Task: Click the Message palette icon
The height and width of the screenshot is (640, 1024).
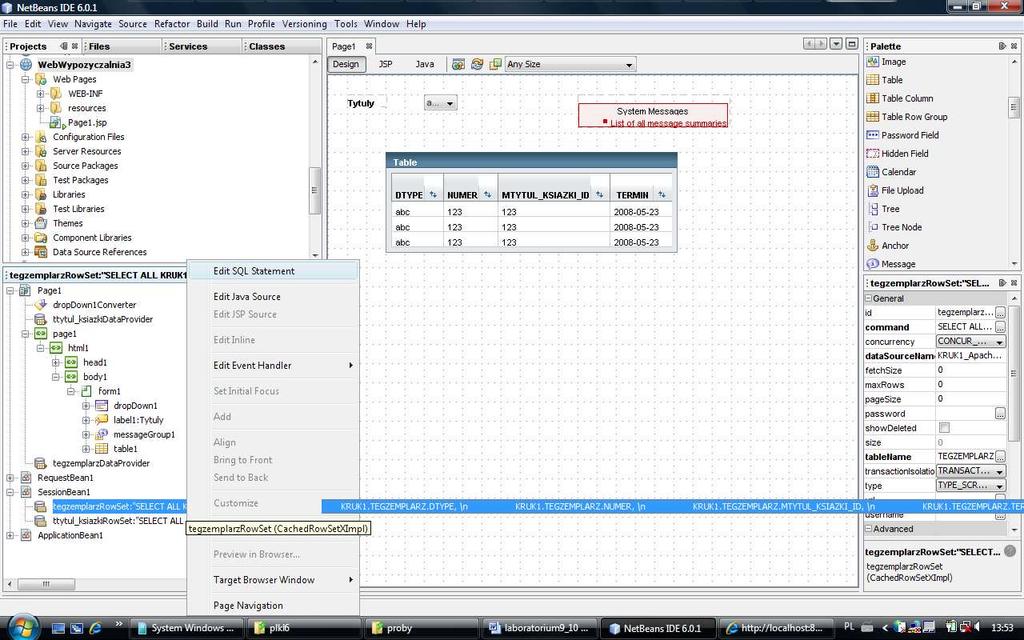Action: 872,264
